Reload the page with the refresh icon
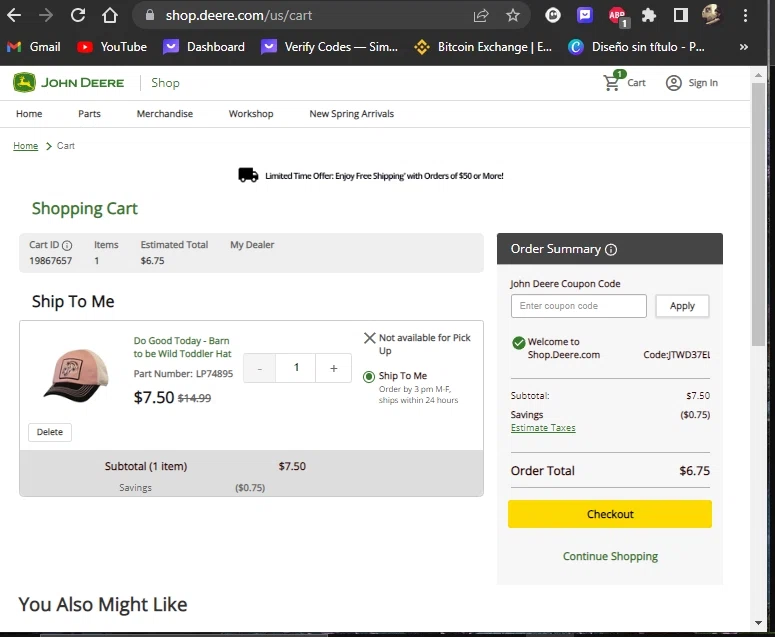The image size is (775, 637). [x=78, y=15]
